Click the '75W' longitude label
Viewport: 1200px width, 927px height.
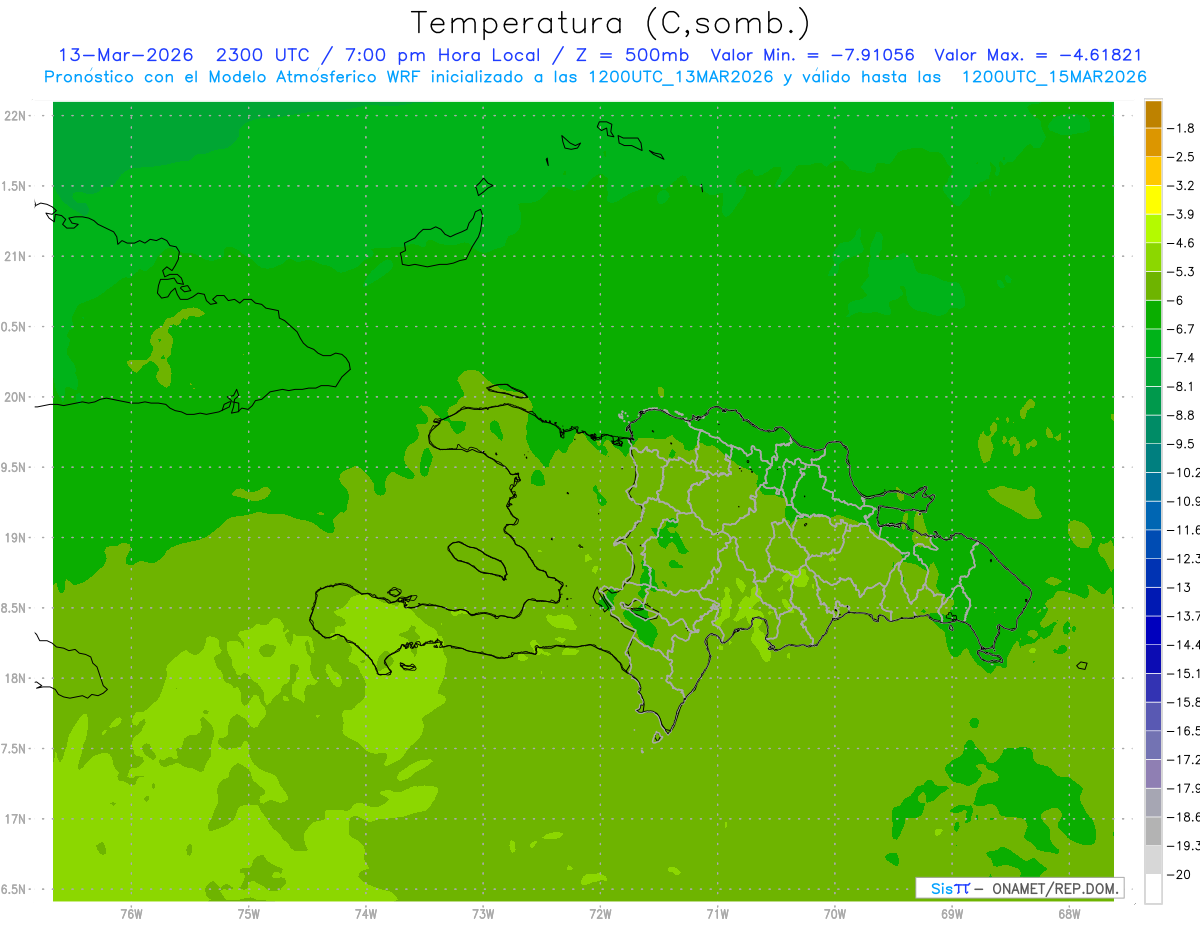248,914
